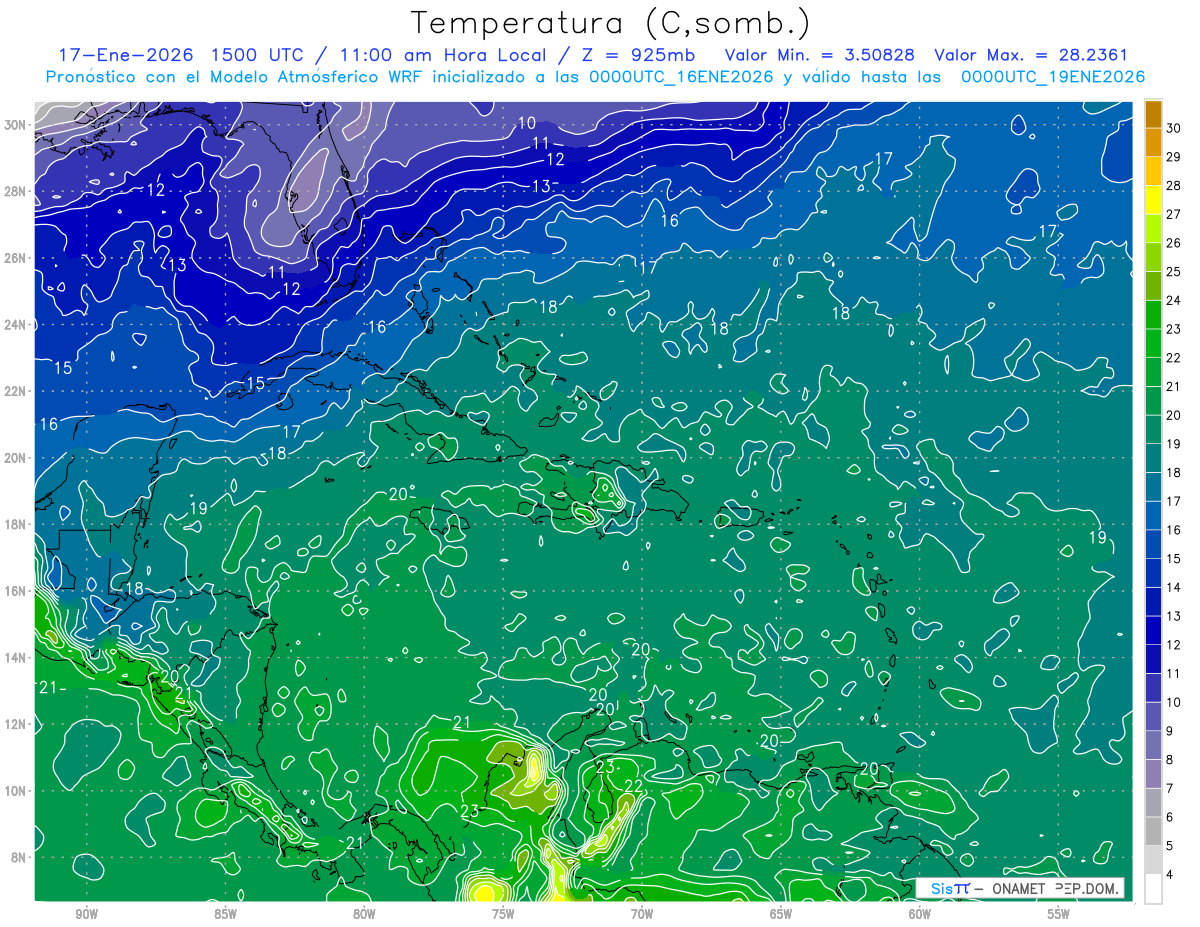
Task: Click the purple legend swatch between 7 and 8
Action: (x=1154, y=774)
